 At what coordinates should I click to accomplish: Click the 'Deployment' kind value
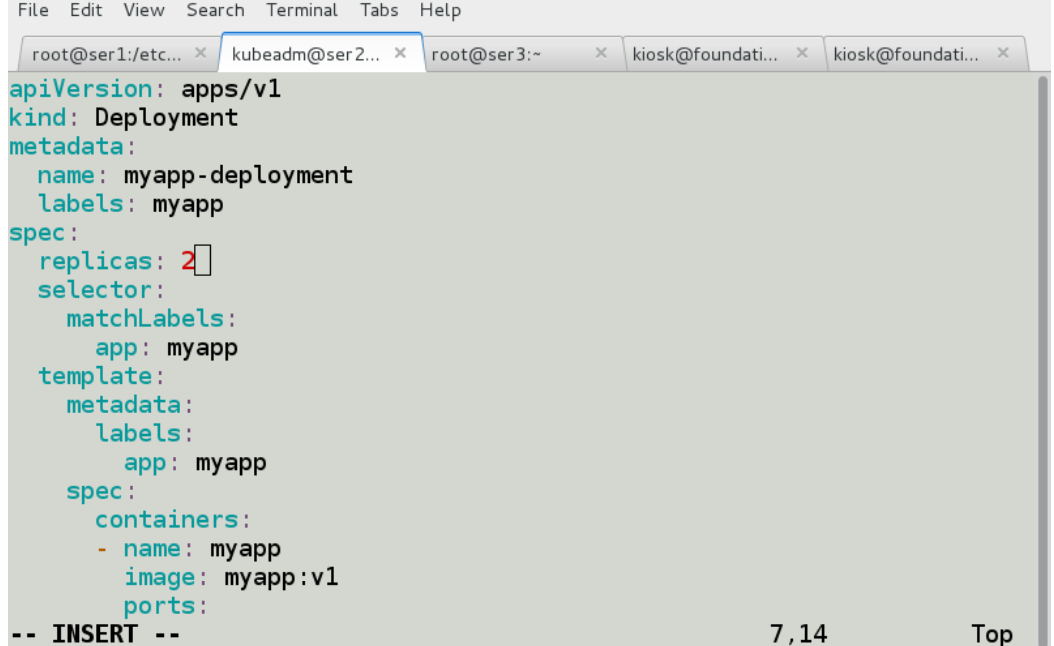tap(166, 118)
